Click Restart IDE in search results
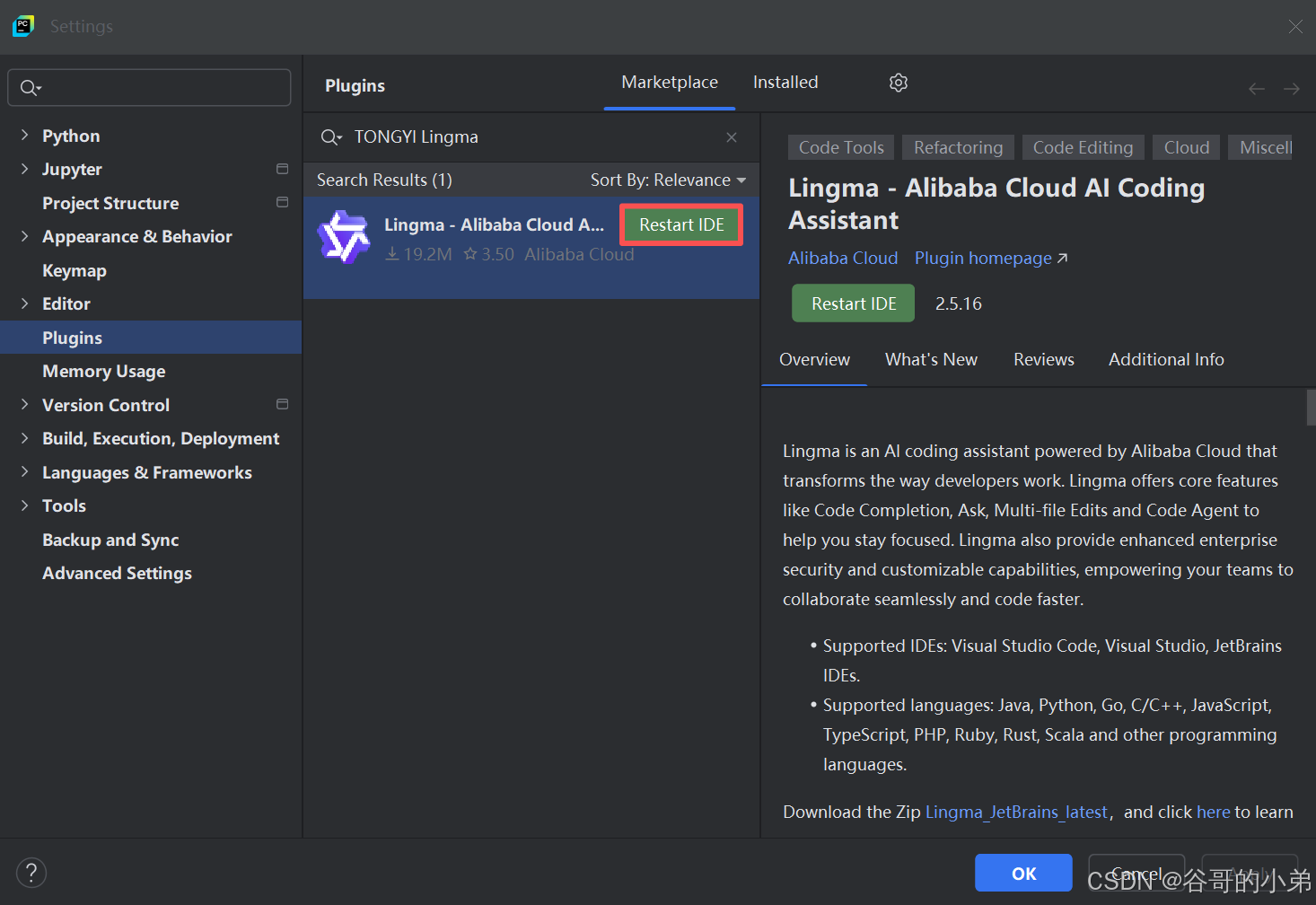The height and width of the screenshot is (905, 1316). coord(681,224)
